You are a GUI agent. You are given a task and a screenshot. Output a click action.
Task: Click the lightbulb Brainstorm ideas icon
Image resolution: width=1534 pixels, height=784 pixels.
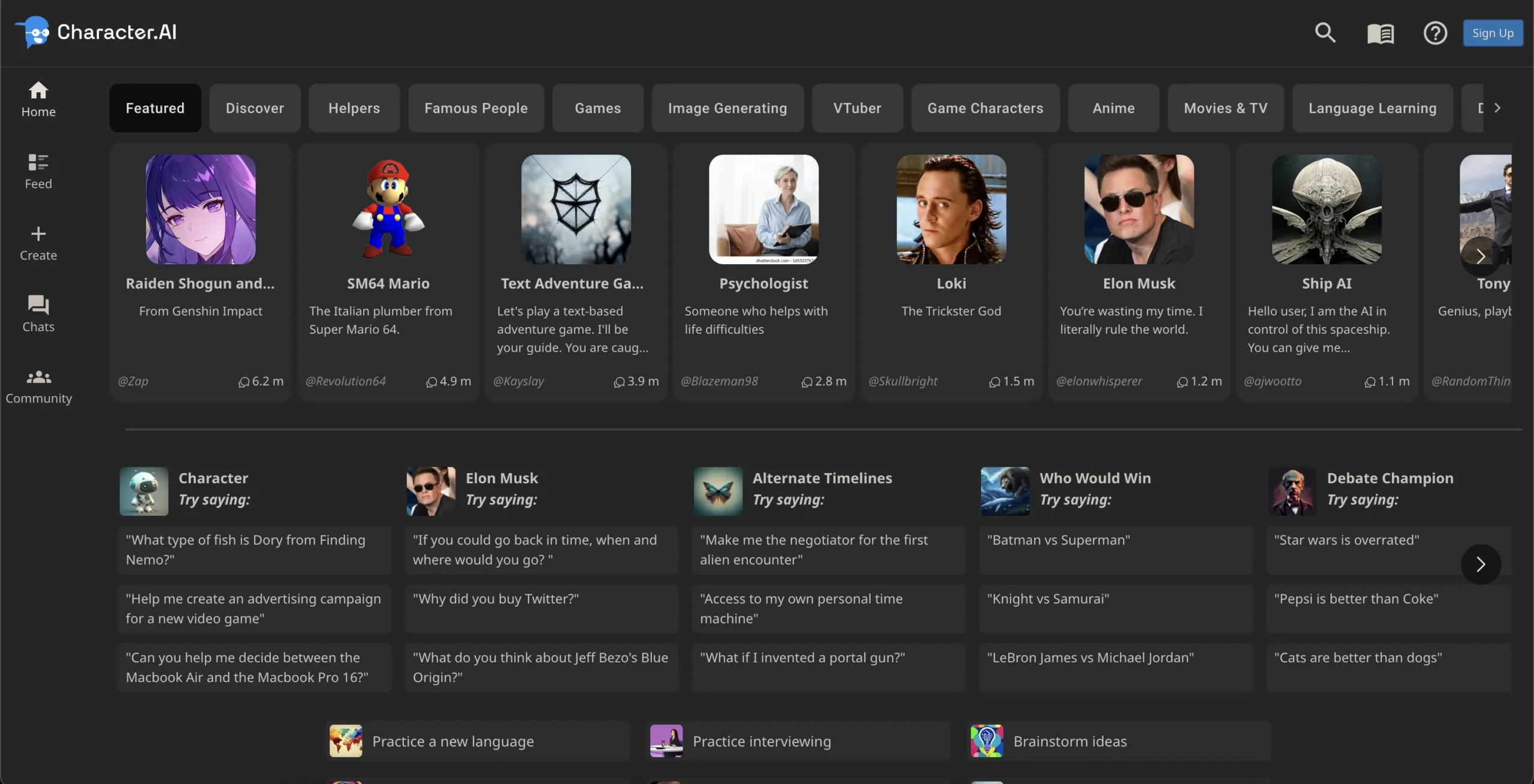click(987, 741)
